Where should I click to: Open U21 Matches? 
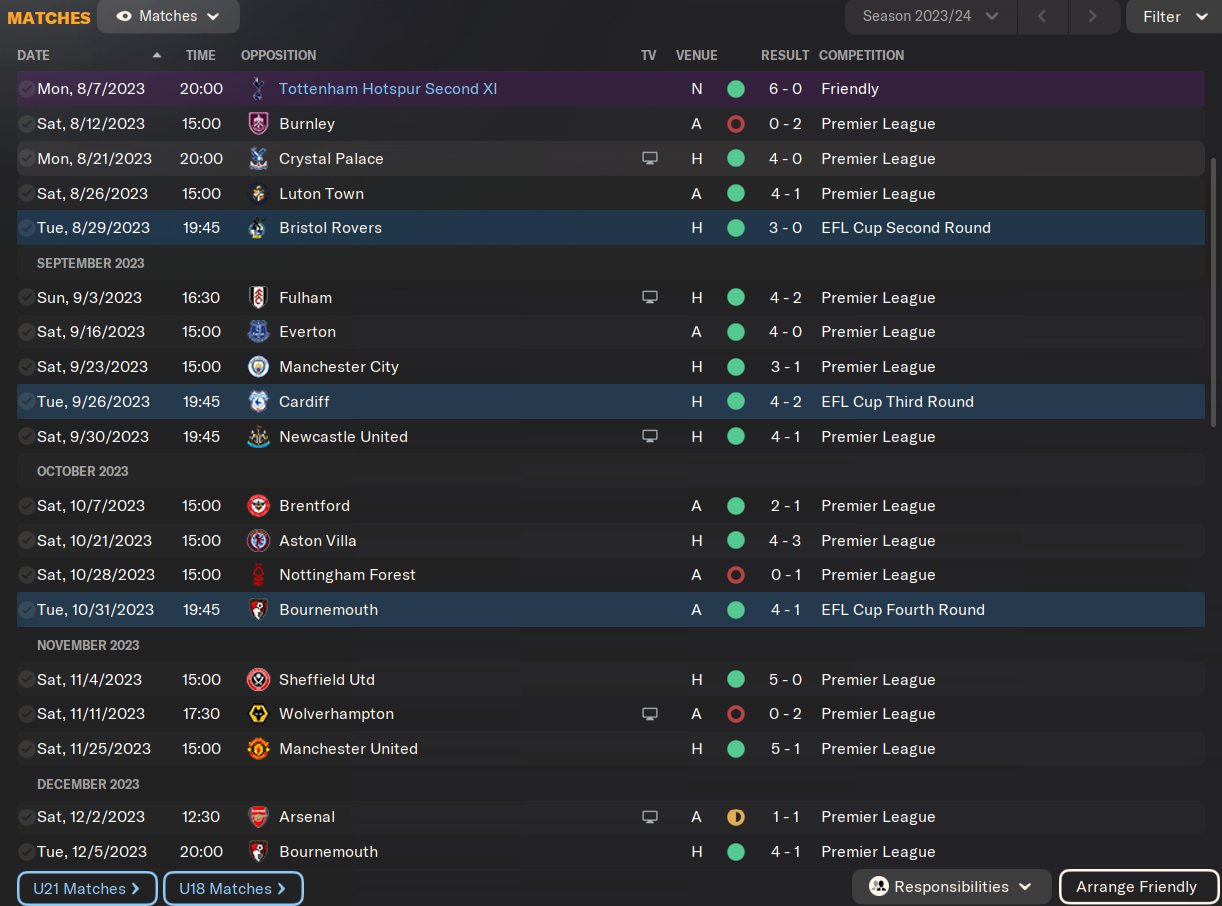point(86,888)
